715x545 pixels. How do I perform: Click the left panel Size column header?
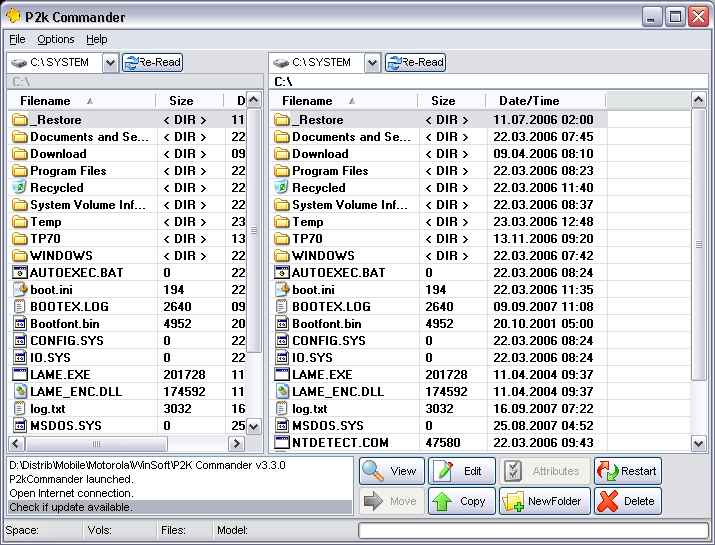click(181, 101)
